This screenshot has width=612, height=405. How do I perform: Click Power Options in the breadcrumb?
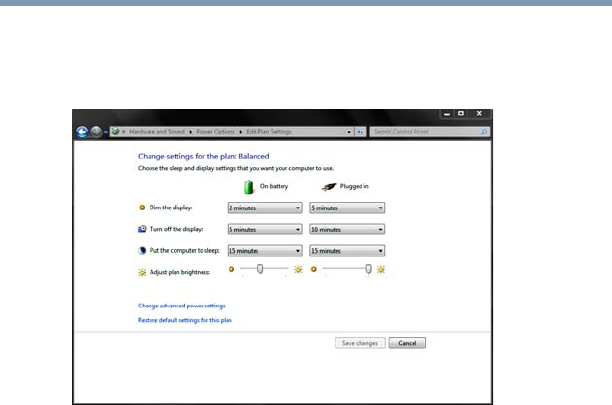215,131
